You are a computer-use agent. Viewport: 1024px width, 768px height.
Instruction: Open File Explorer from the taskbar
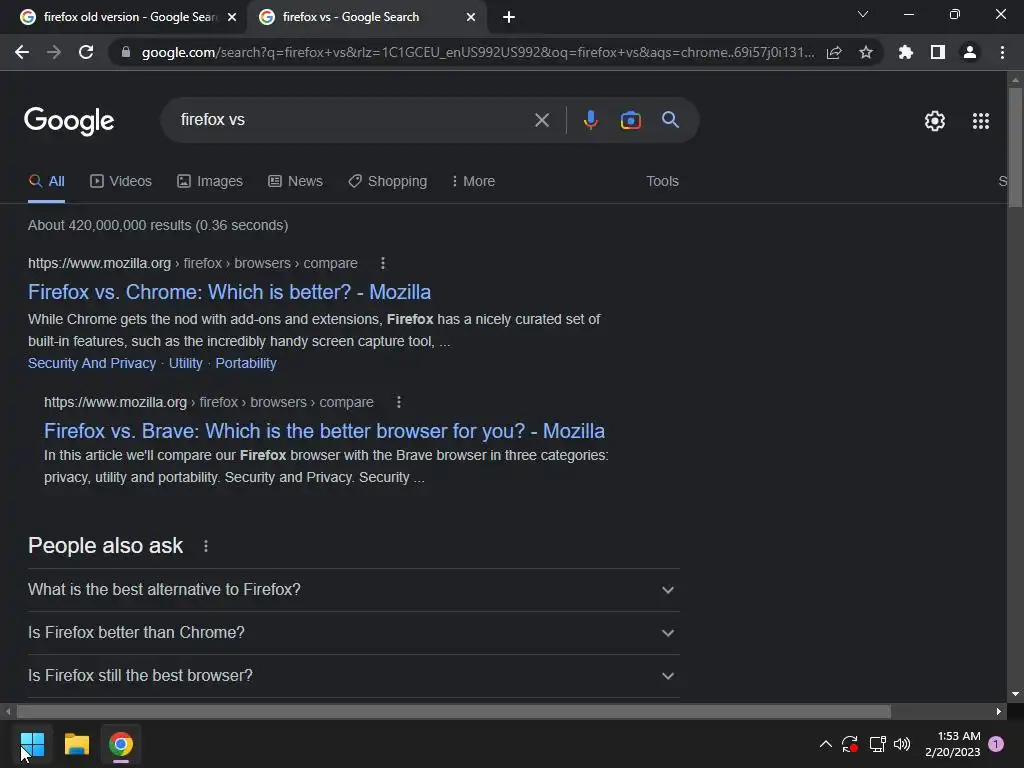(76, 744)
